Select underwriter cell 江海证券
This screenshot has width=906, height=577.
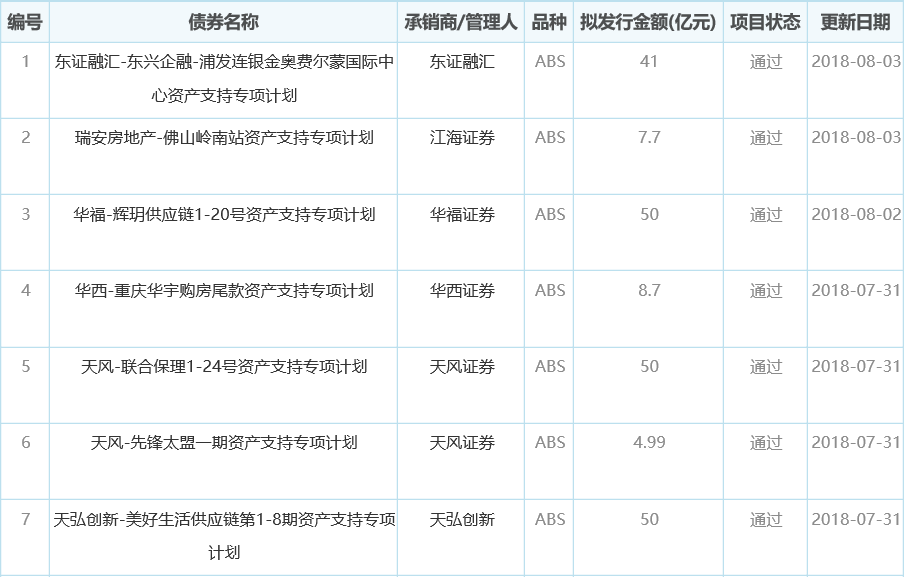[462, 138]
